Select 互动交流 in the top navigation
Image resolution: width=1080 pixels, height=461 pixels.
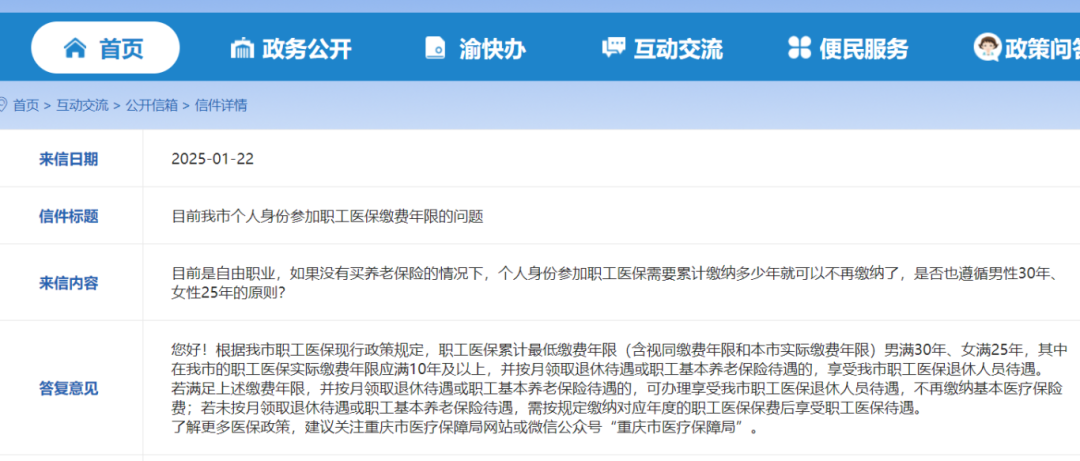tap(663, 49)
